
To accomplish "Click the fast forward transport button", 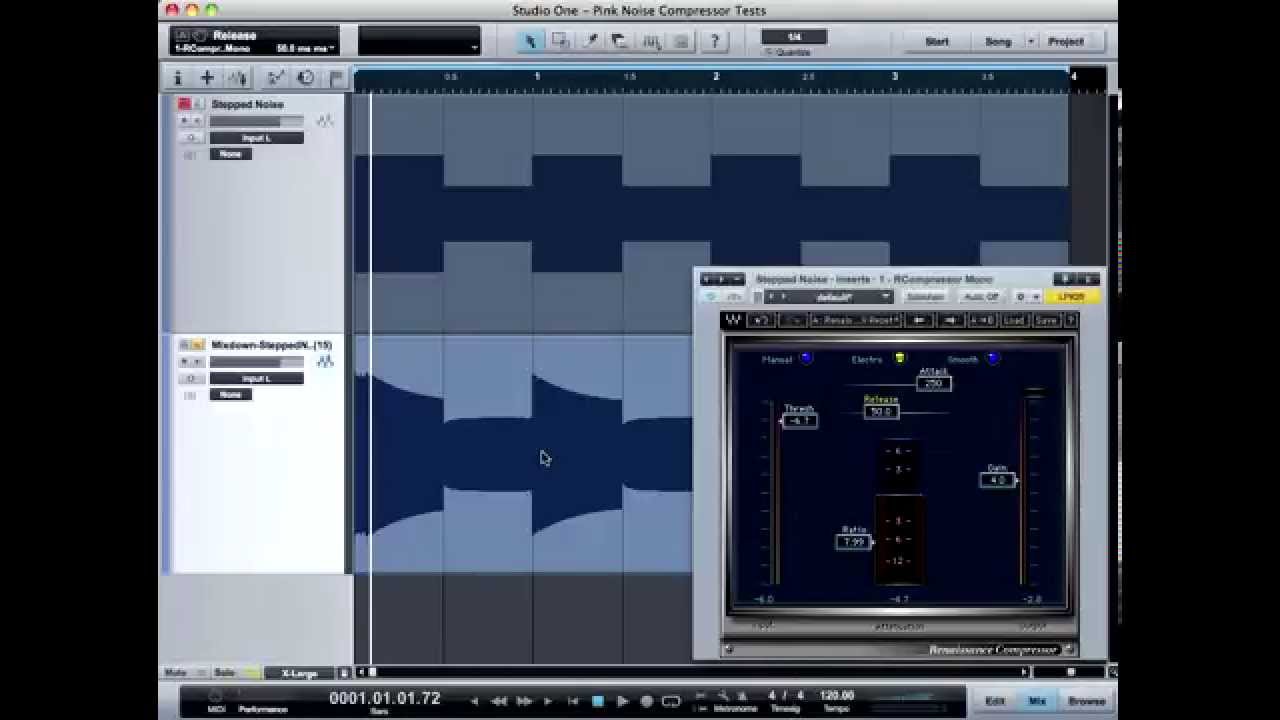I will pos(524,701).
